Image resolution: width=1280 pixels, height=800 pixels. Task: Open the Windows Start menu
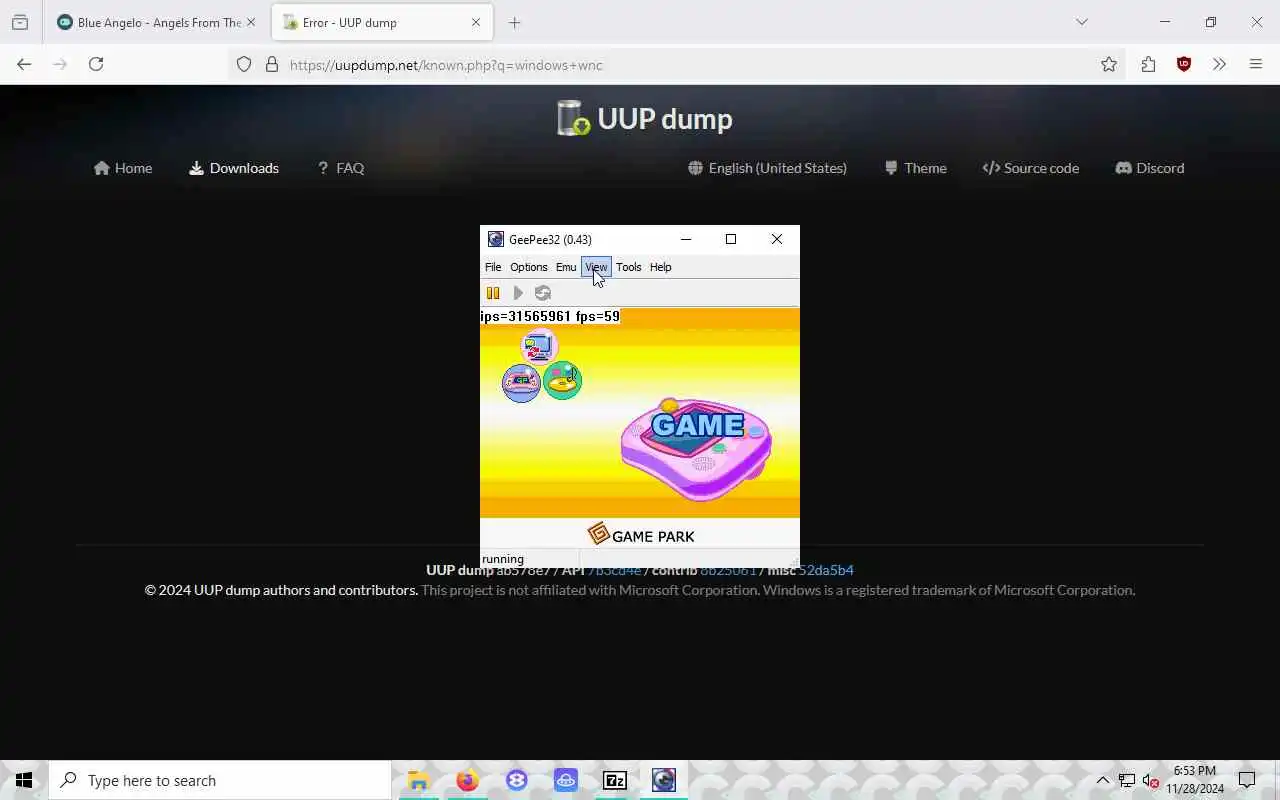click(x=24, y=780)
